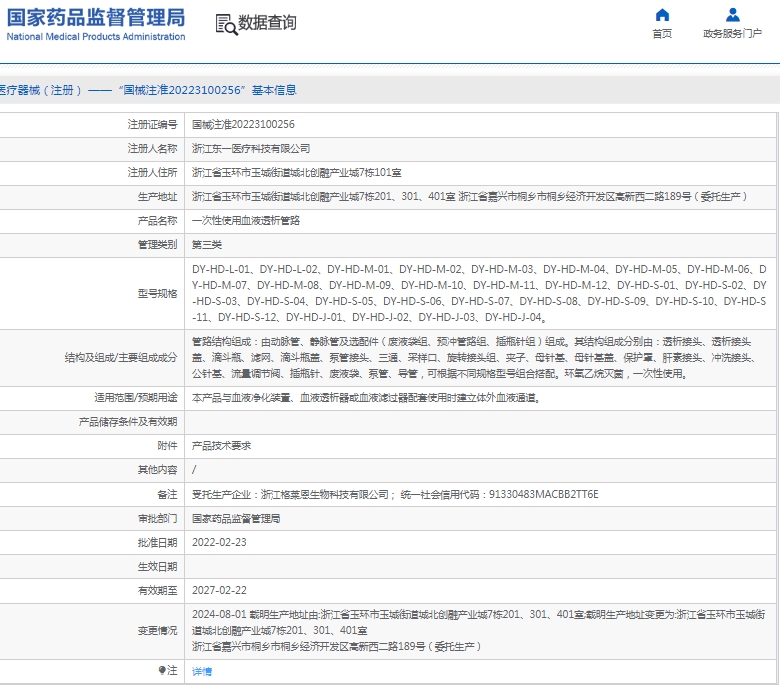
Task: Click the 备注 label
Action: click(x=167, y=494)
